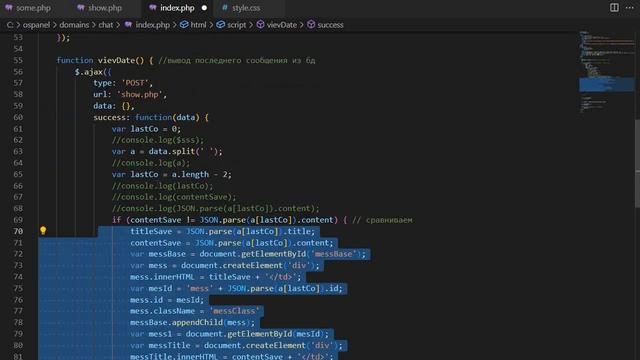Open the editor more actions menu

click(x=630, y=7)
